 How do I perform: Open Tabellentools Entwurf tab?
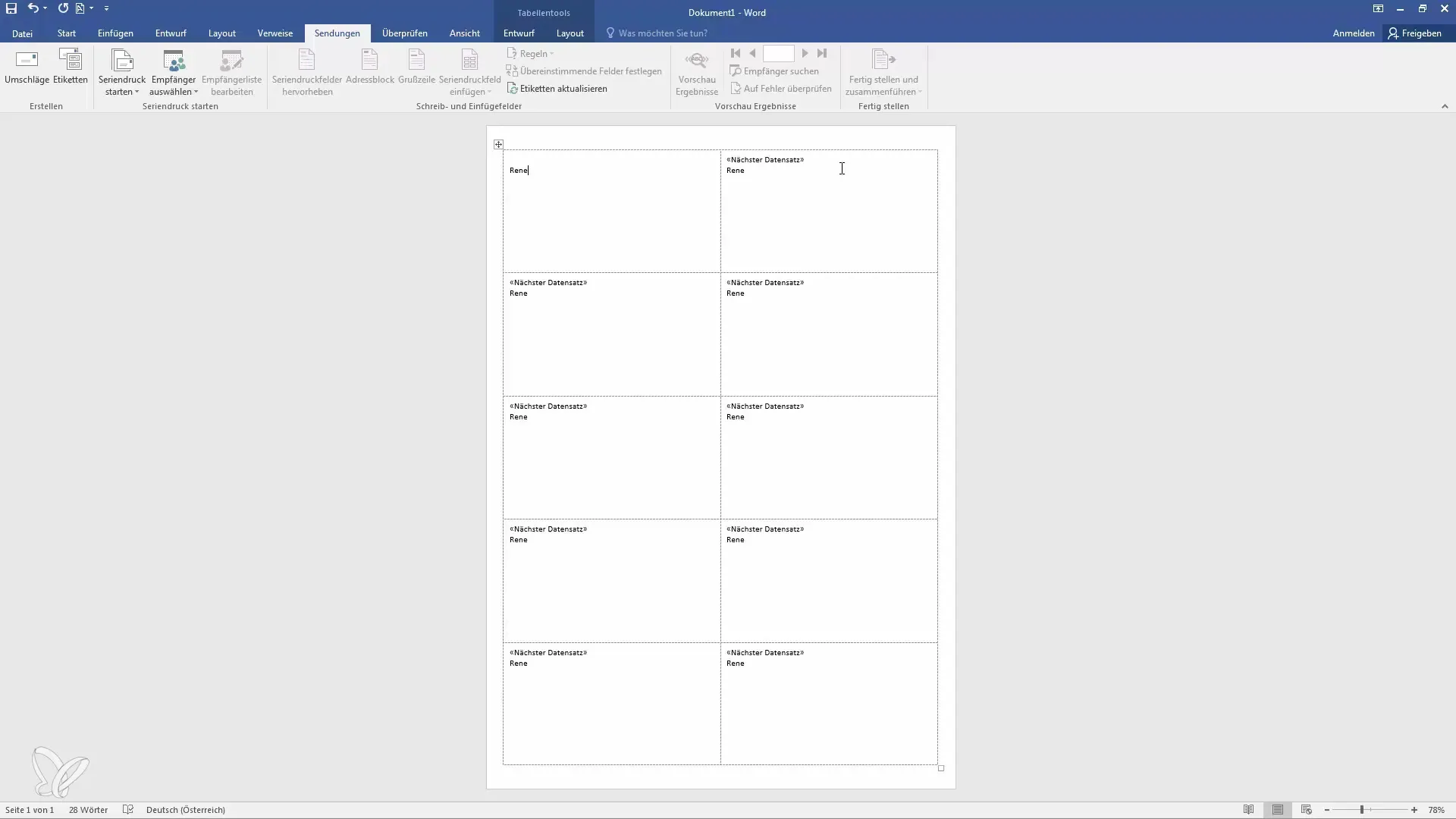click(x=519, y=33)
